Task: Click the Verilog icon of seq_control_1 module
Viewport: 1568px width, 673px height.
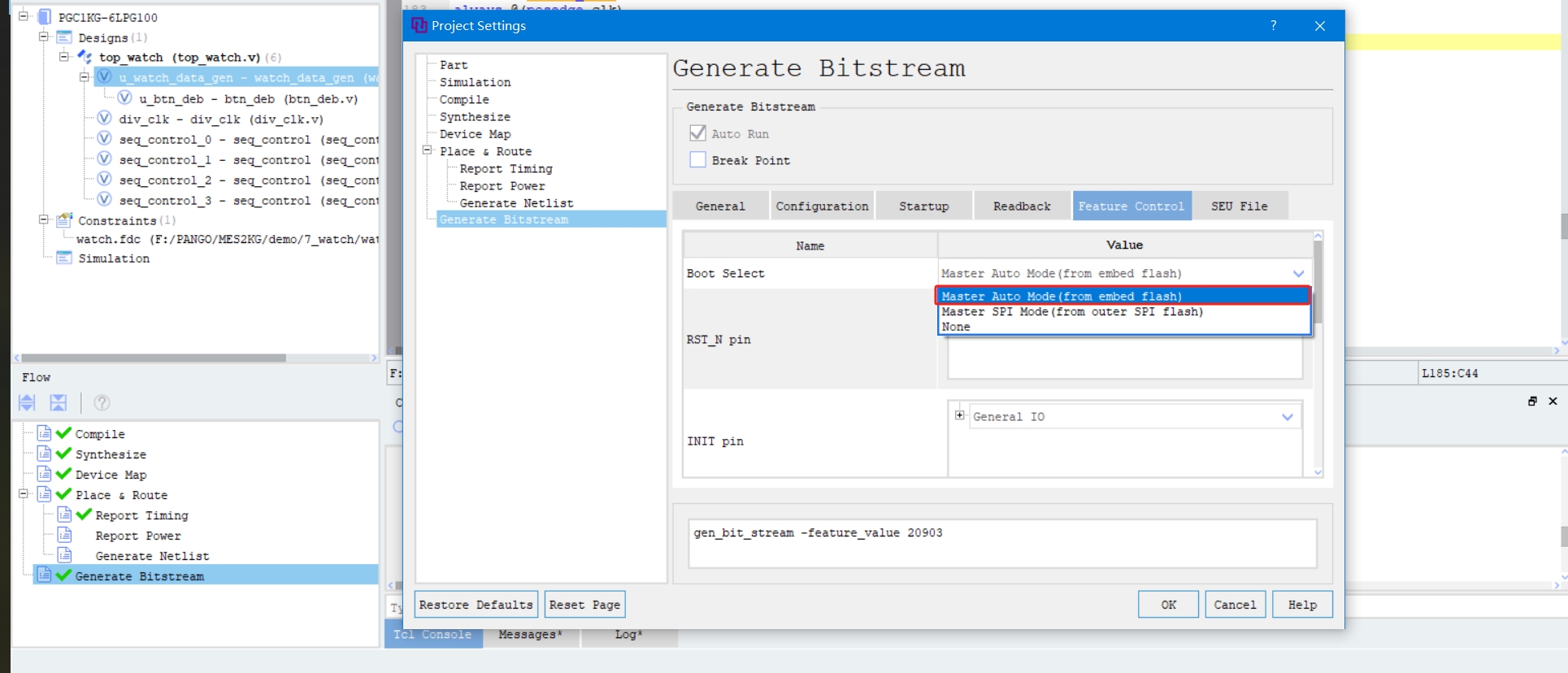Action: pos(104,158)
